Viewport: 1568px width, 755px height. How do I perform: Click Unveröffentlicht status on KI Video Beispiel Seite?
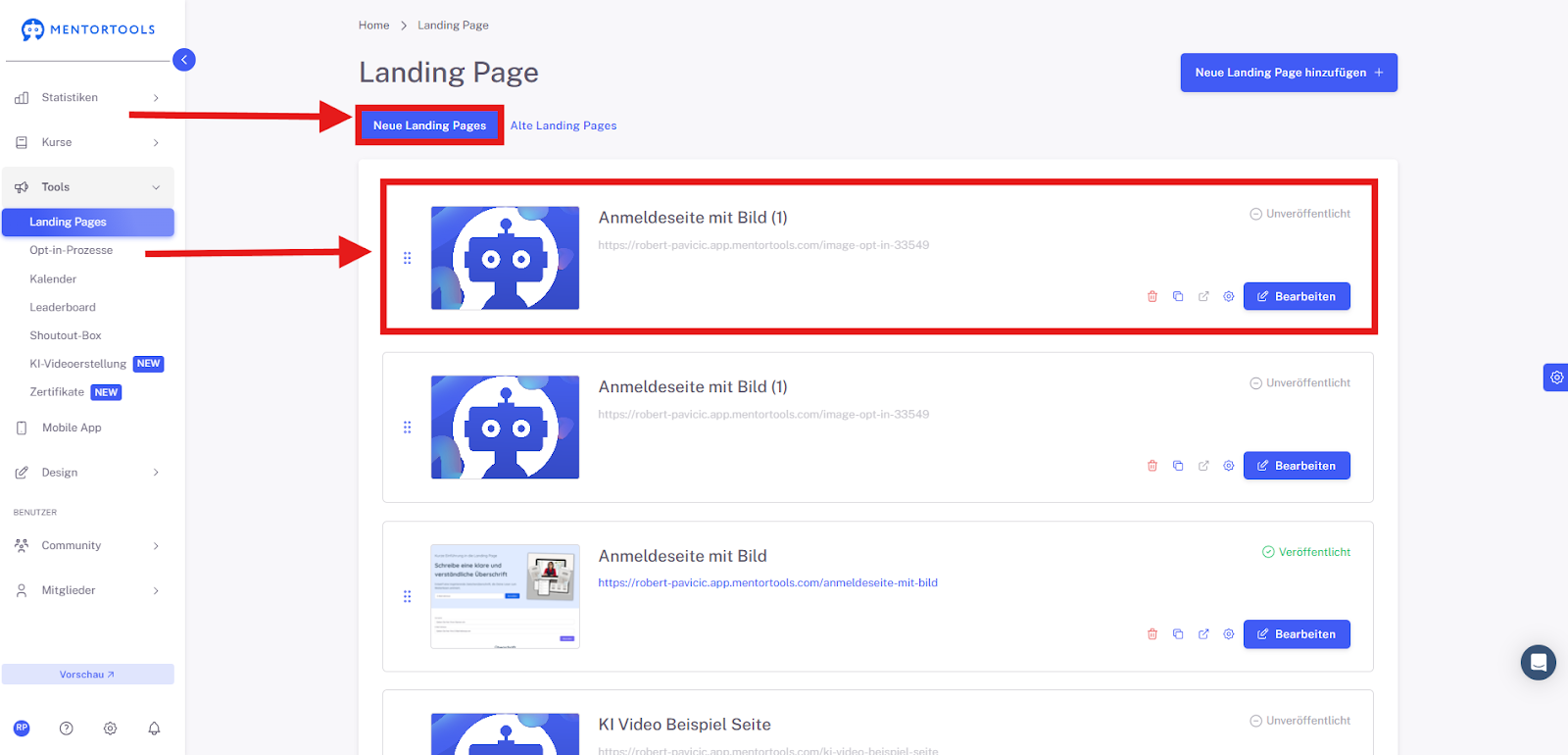[x=1300, y=721]
